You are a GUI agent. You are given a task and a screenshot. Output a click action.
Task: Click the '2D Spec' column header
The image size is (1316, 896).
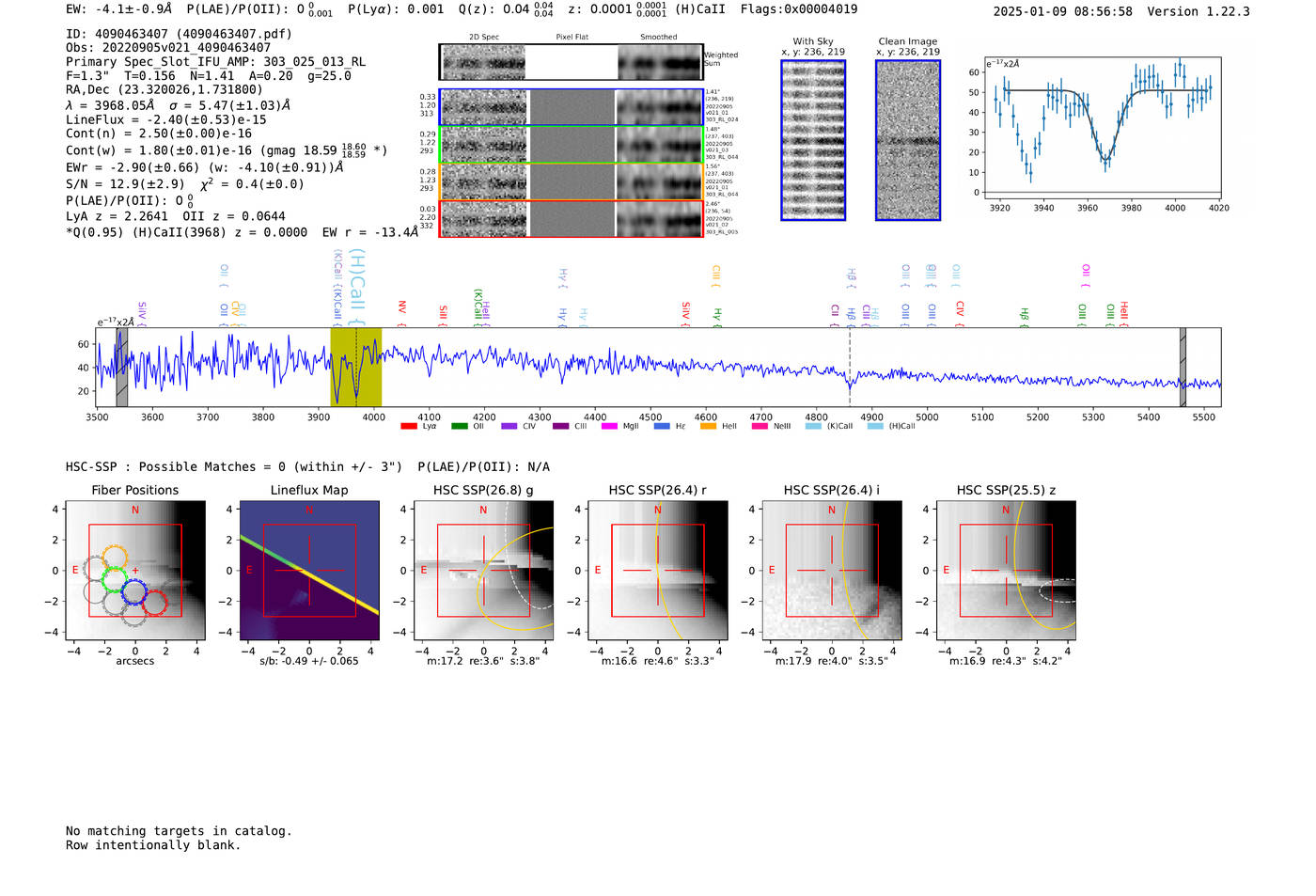tap(484, 38)
